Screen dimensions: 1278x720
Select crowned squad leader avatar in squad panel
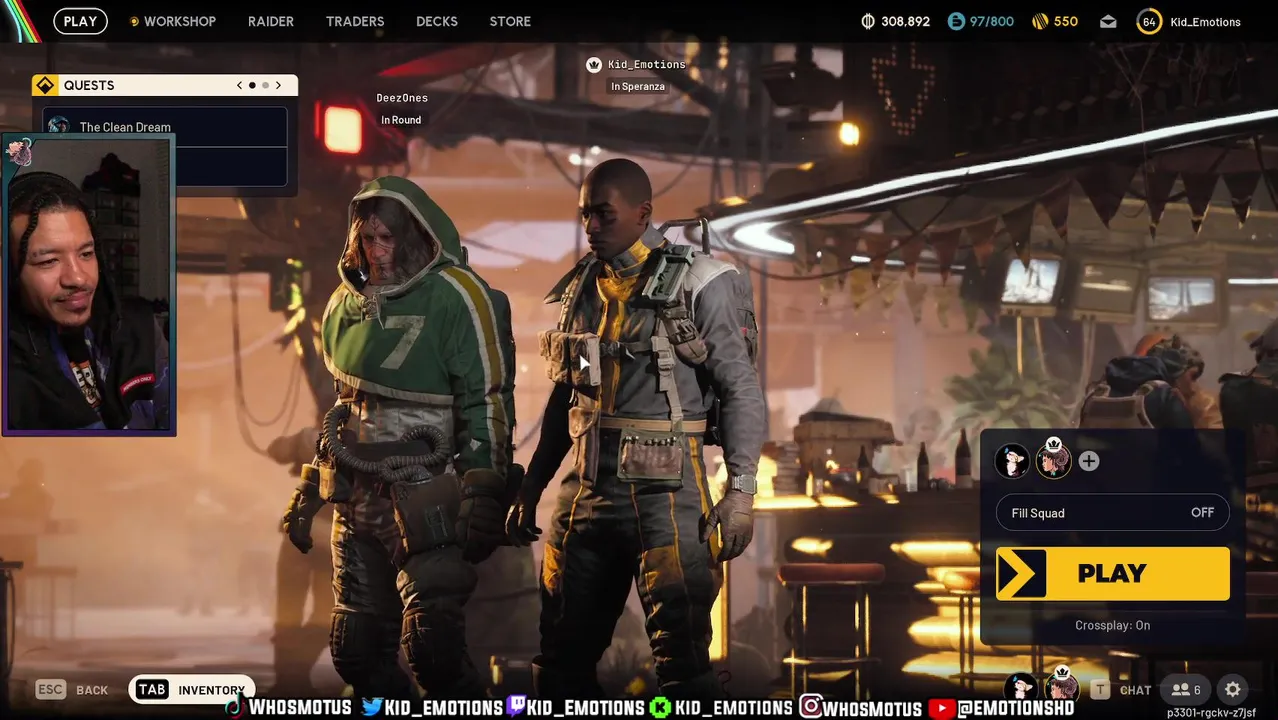click(1053, 459)
